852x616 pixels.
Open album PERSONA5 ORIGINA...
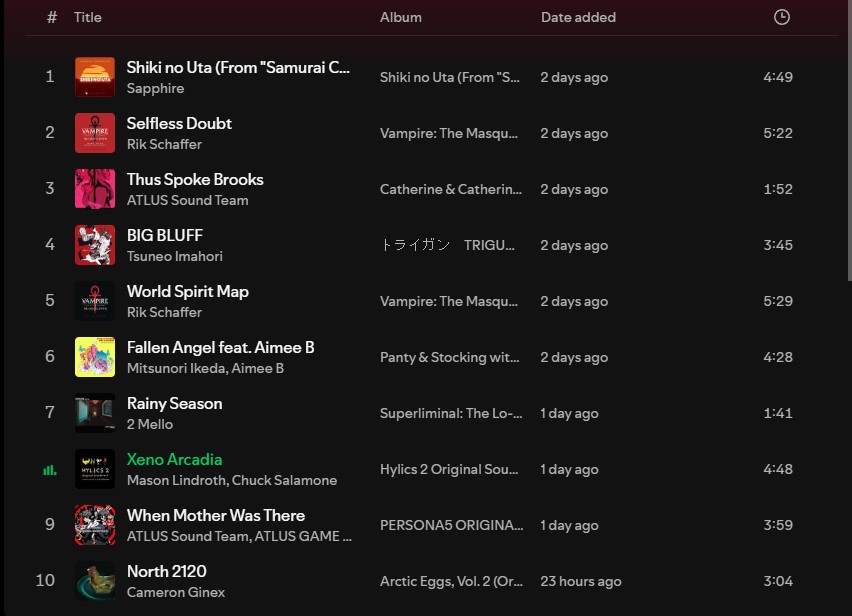(x=452, y=525)
